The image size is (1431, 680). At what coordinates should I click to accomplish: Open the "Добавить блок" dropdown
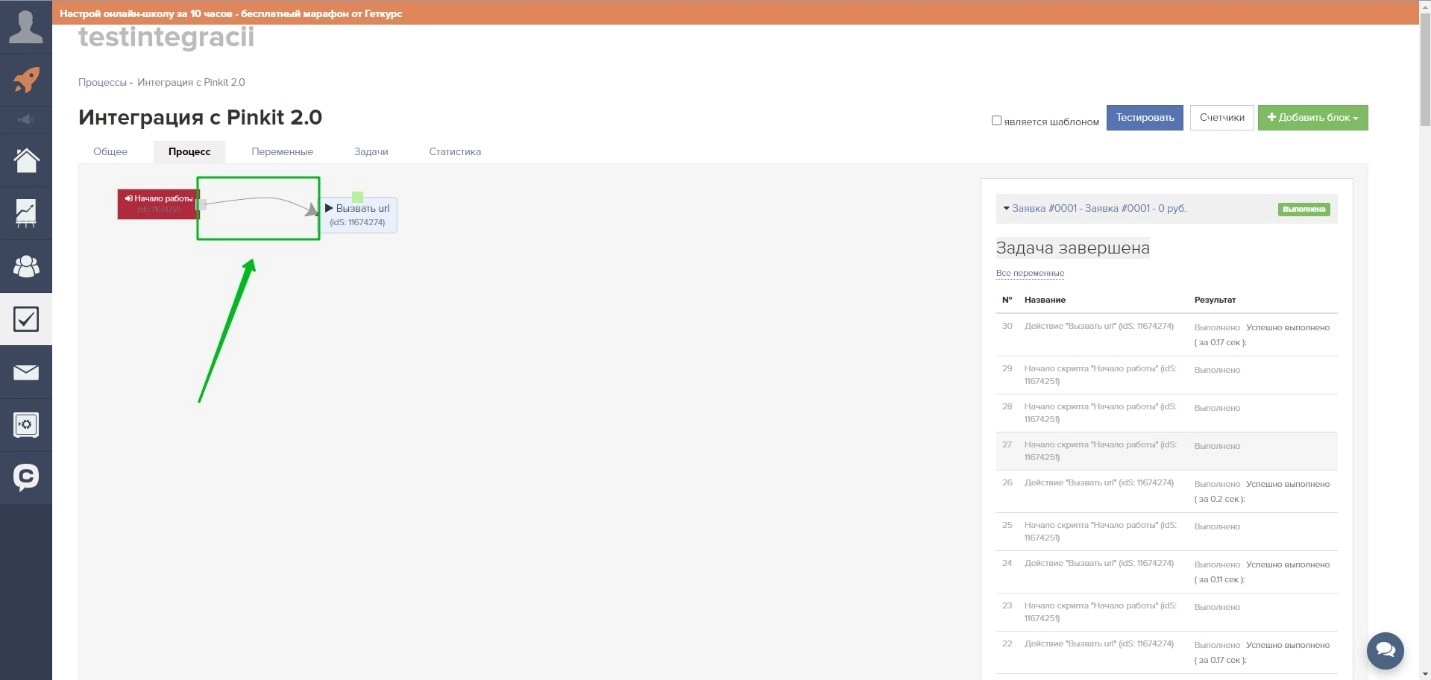click(x=1312, y=118)
